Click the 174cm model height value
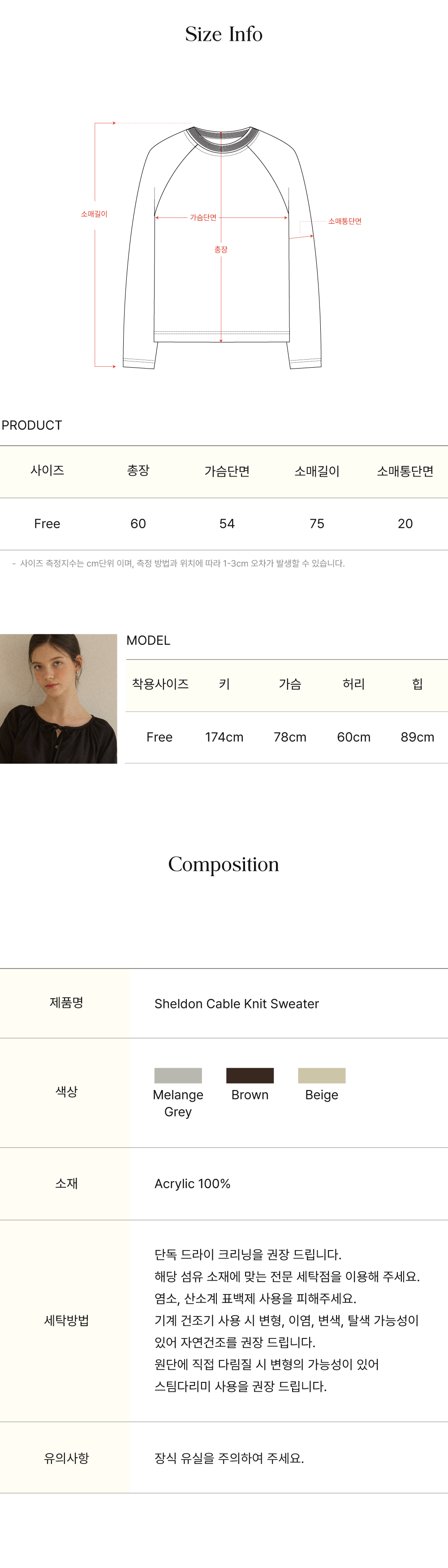This screenshot has width=448, height=1568. tap(224, 737)
